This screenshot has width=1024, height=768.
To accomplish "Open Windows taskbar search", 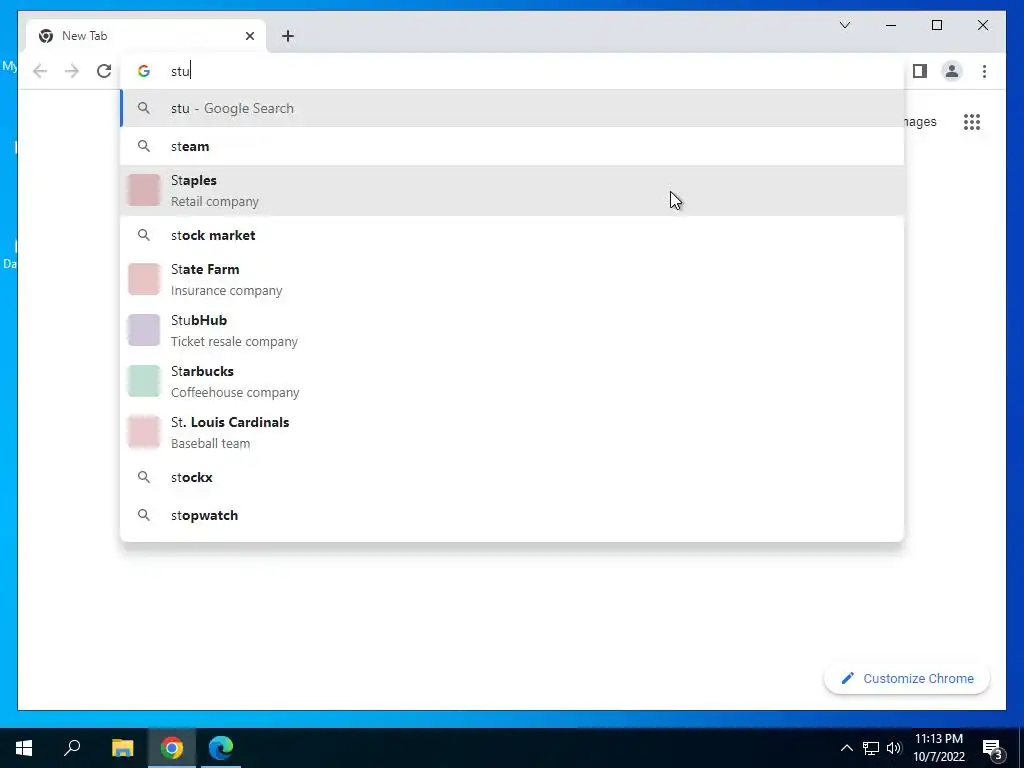I will [x=72, y=748].
